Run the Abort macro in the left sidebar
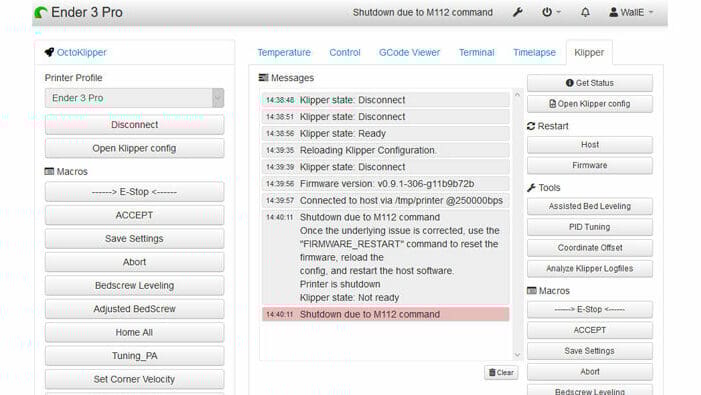 (134, 262)
